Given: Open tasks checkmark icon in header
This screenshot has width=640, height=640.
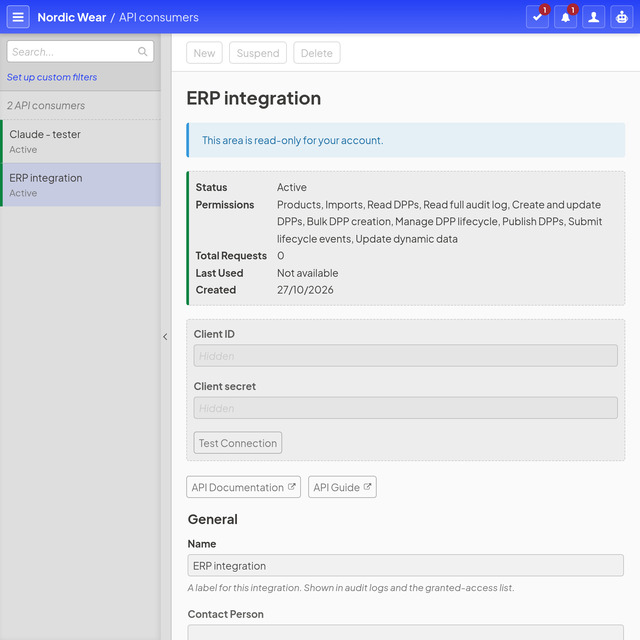Looking at the screenshot, I should click(537, 17).
